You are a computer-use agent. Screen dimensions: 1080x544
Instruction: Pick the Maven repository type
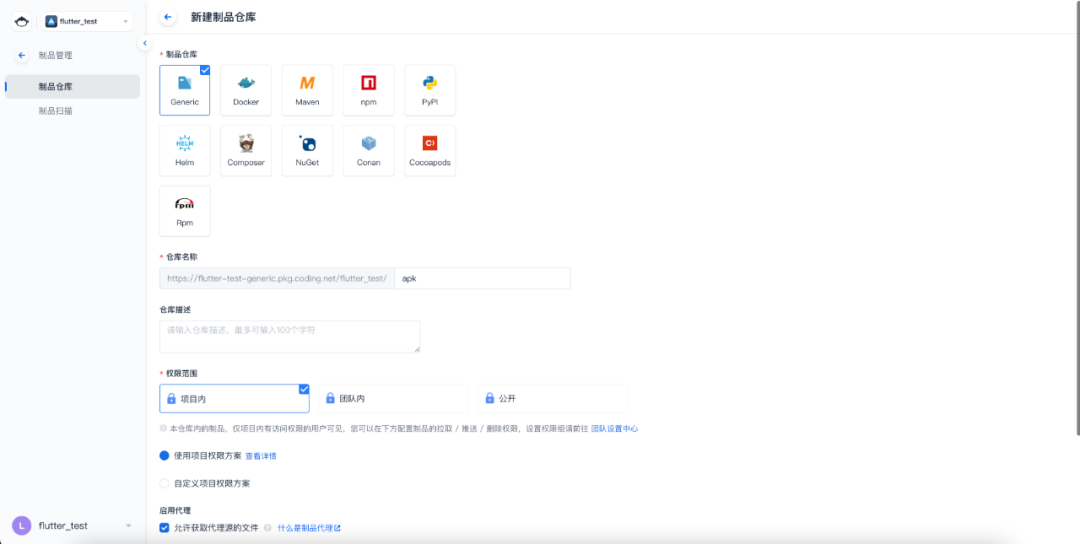pyautogui.click(x=307, y=90)
